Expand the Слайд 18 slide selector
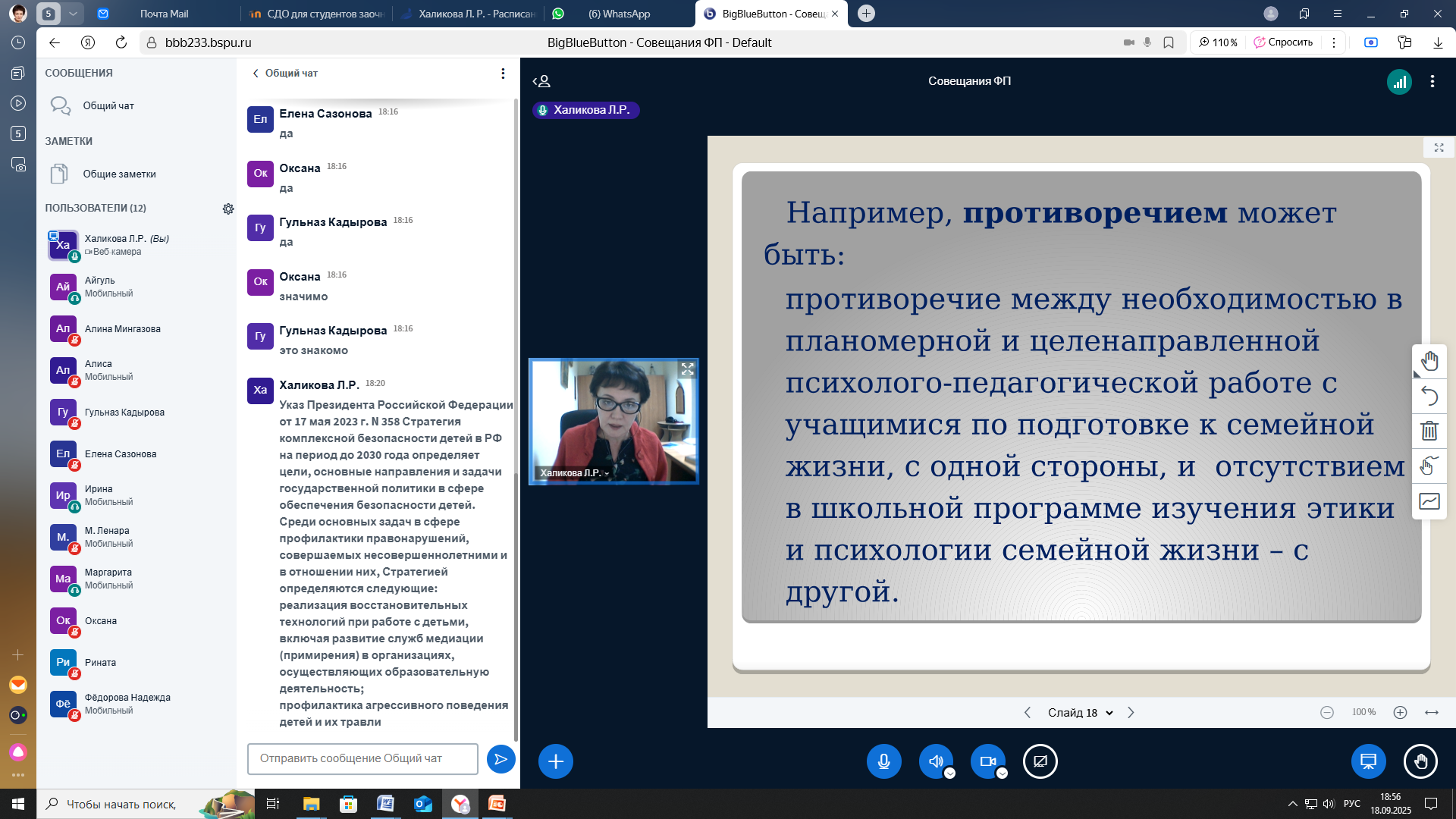 pyautogui.click(x=1080, y=713)
